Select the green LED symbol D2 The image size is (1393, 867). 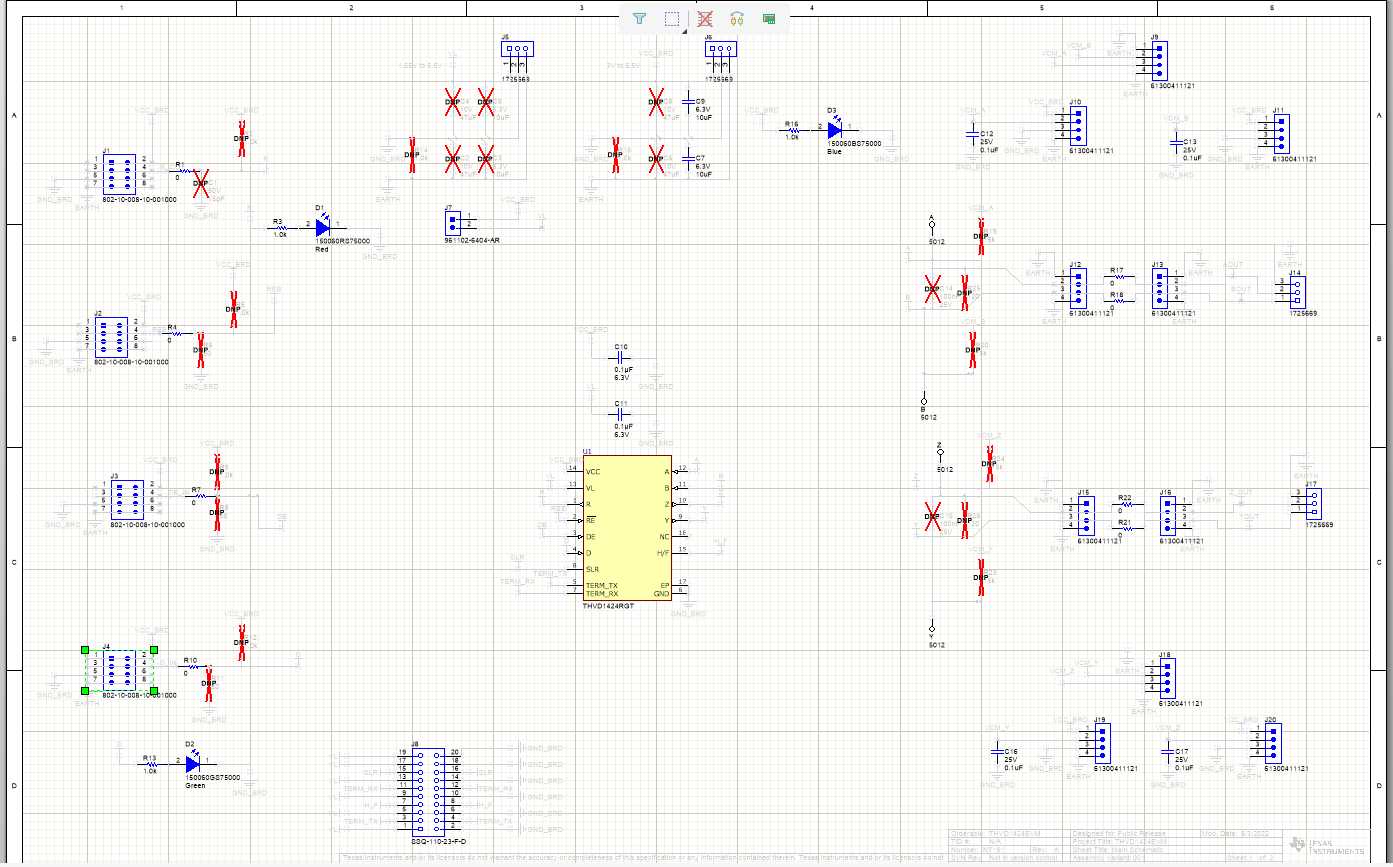click(193, 763)
